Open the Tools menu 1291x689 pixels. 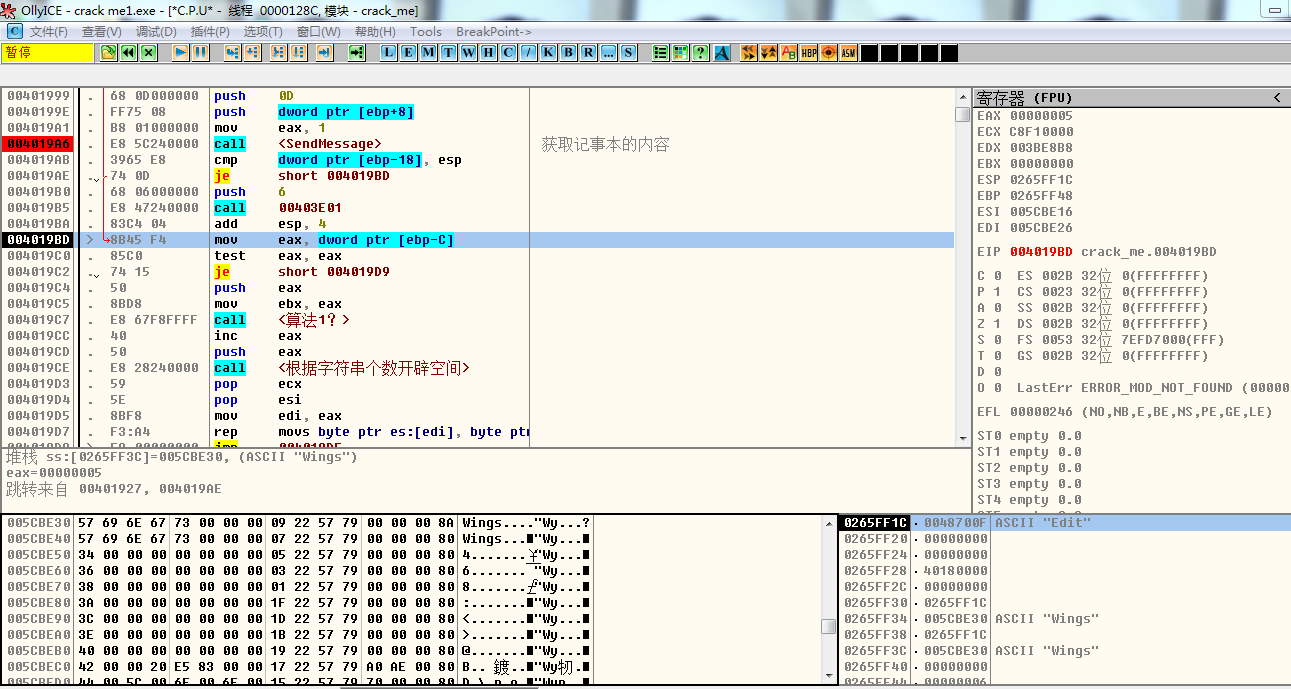426,31
